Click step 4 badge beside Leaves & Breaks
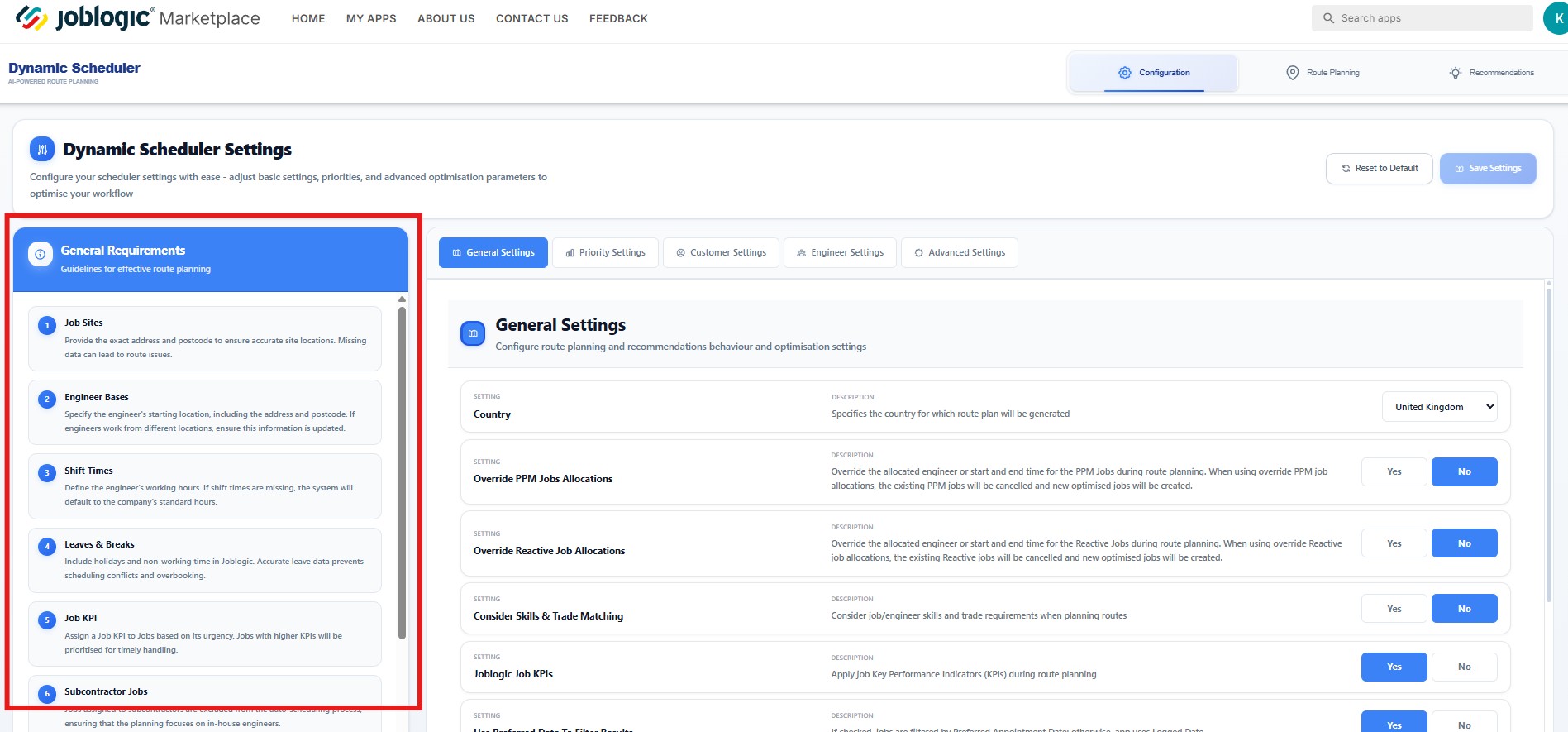1568x732 pixels. point(47,547)
